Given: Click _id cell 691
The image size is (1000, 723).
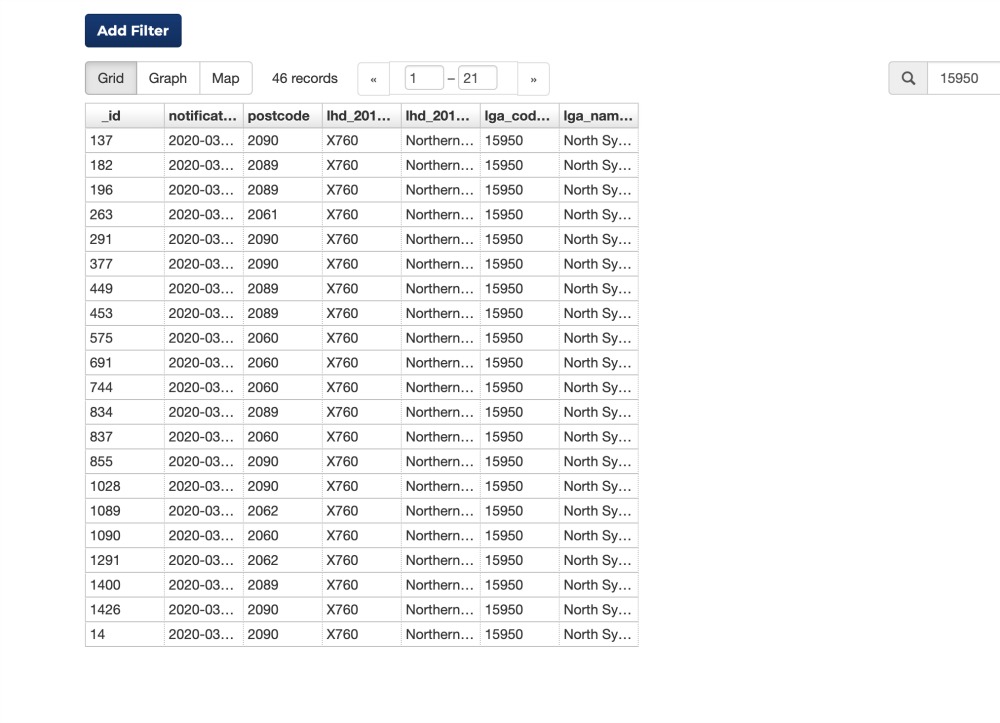Looking at the screenshot, I should click(x=124, y=363).
